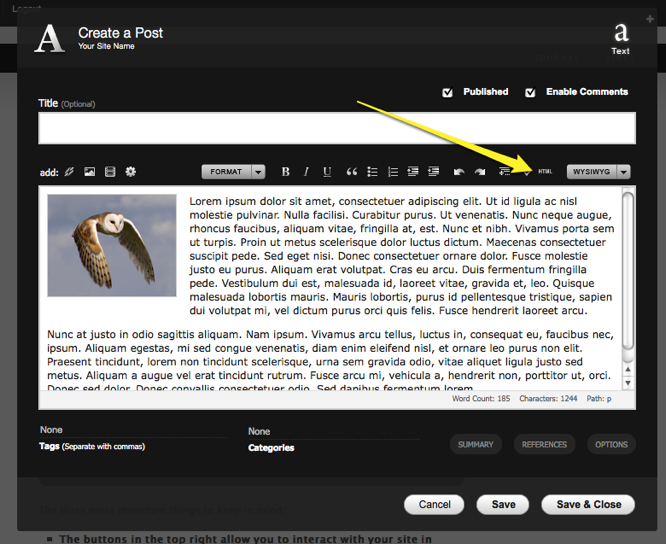This screenshot has width=666, height=544.
Task: Click the Bold formatting icon
Action: [285, 172]
